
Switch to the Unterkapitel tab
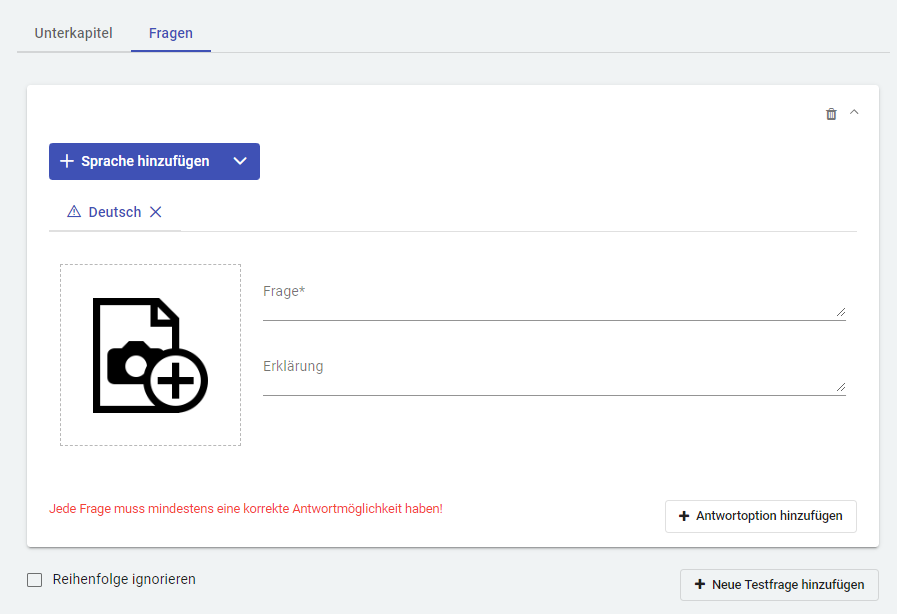click(x=73, y=33)
